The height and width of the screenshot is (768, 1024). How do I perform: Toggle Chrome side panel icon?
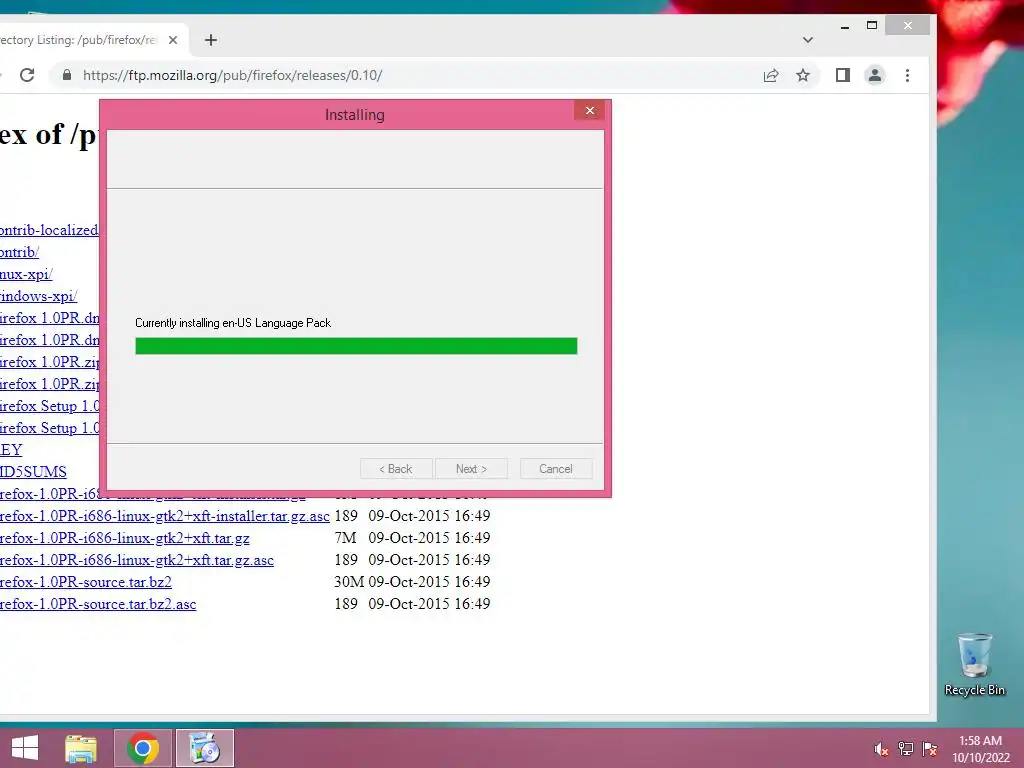(x=842, y=75)
